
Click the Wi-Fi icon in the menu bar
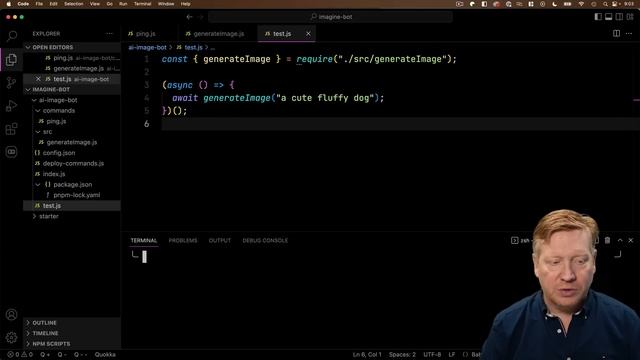[x=581, y=4]
